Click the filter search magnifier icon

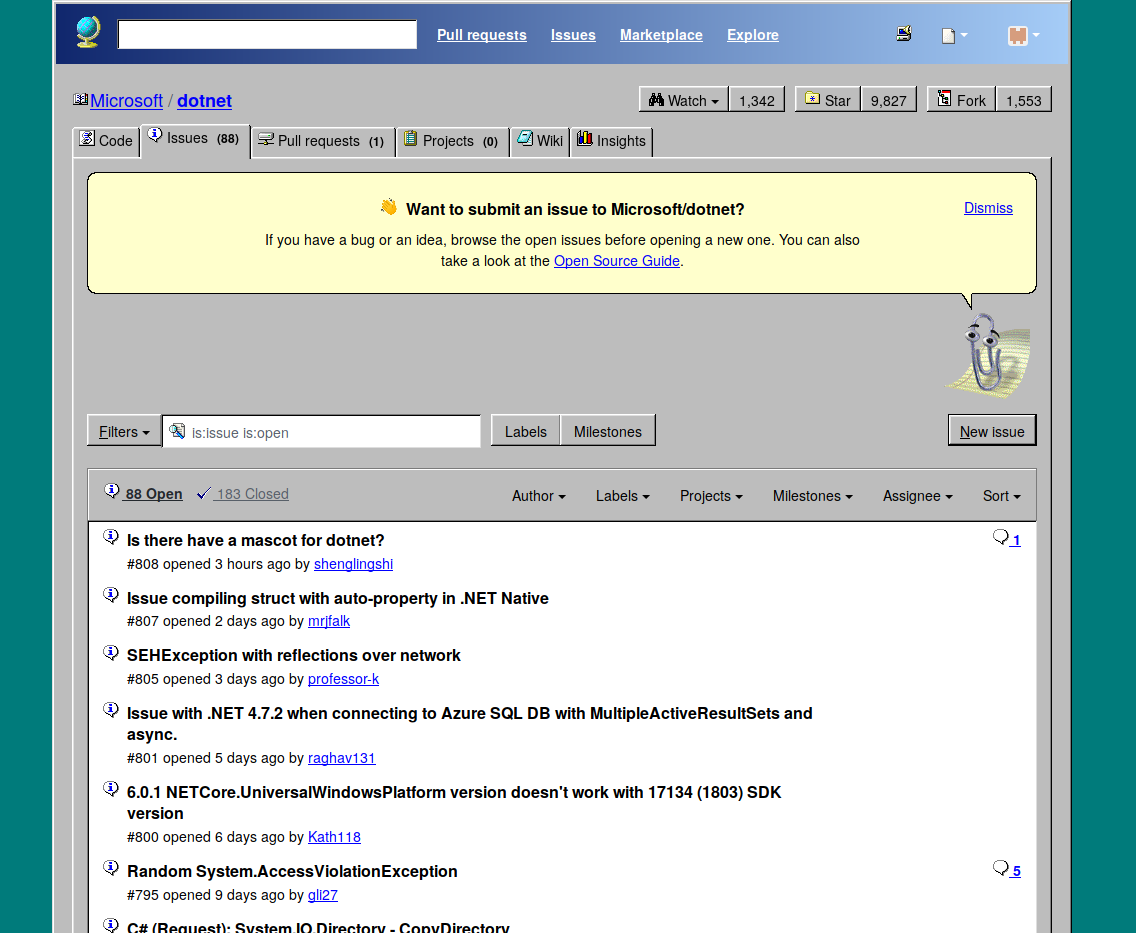click(177, 431)
